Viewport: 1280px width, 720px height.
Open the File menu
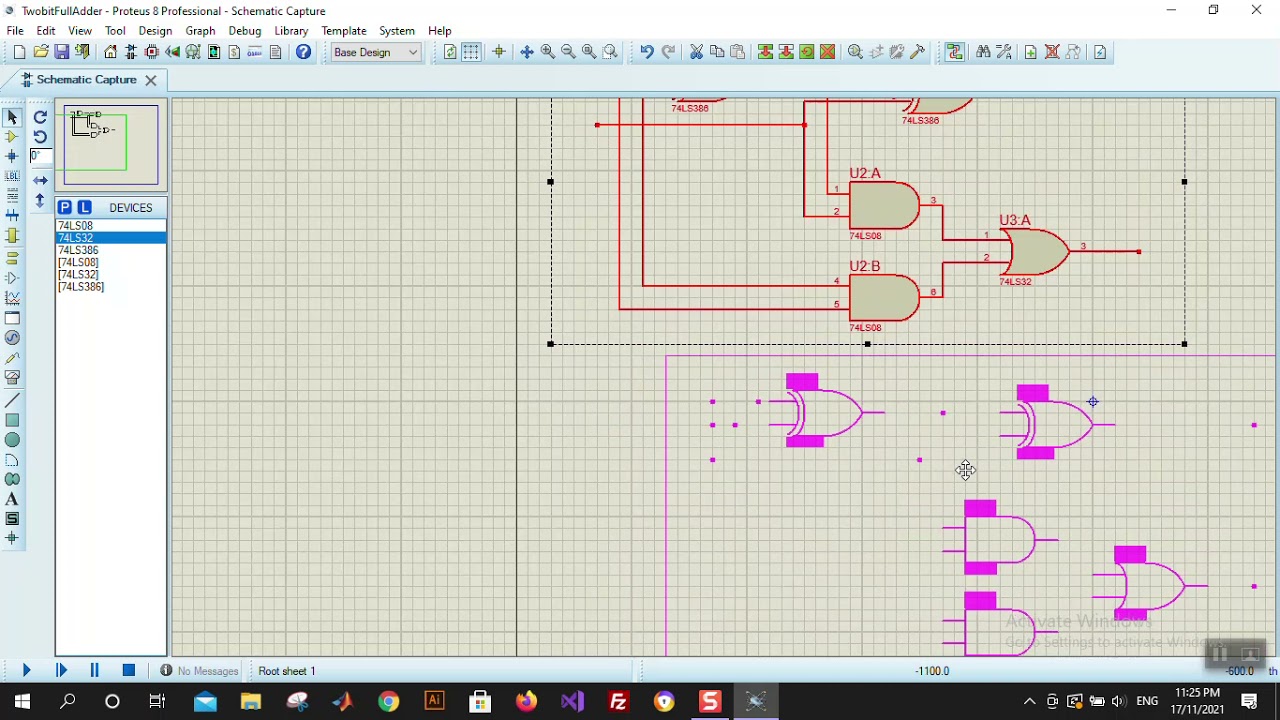pos(15,31)
